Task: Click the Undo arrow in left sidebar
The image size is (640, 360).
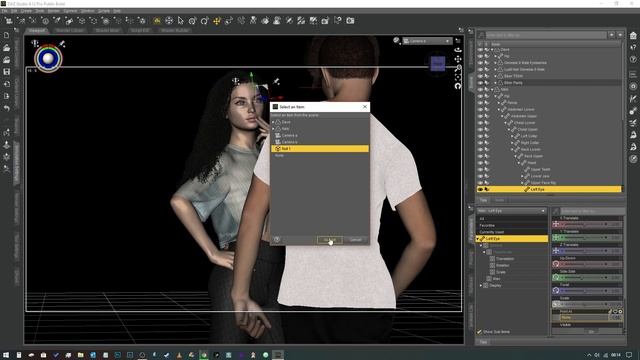Action: (x=7, y=108)
